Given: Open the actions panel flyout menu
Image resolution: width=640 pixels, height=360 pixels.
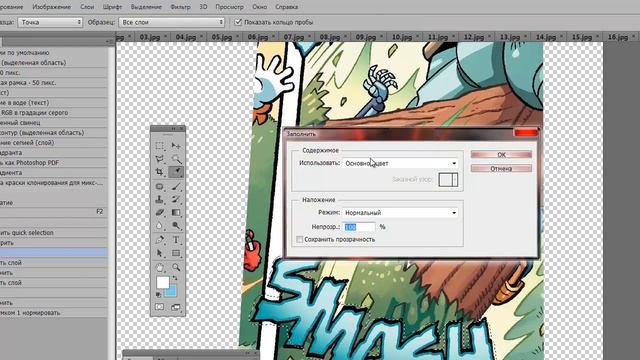Looking at the screenshot, I should point(109,41).
